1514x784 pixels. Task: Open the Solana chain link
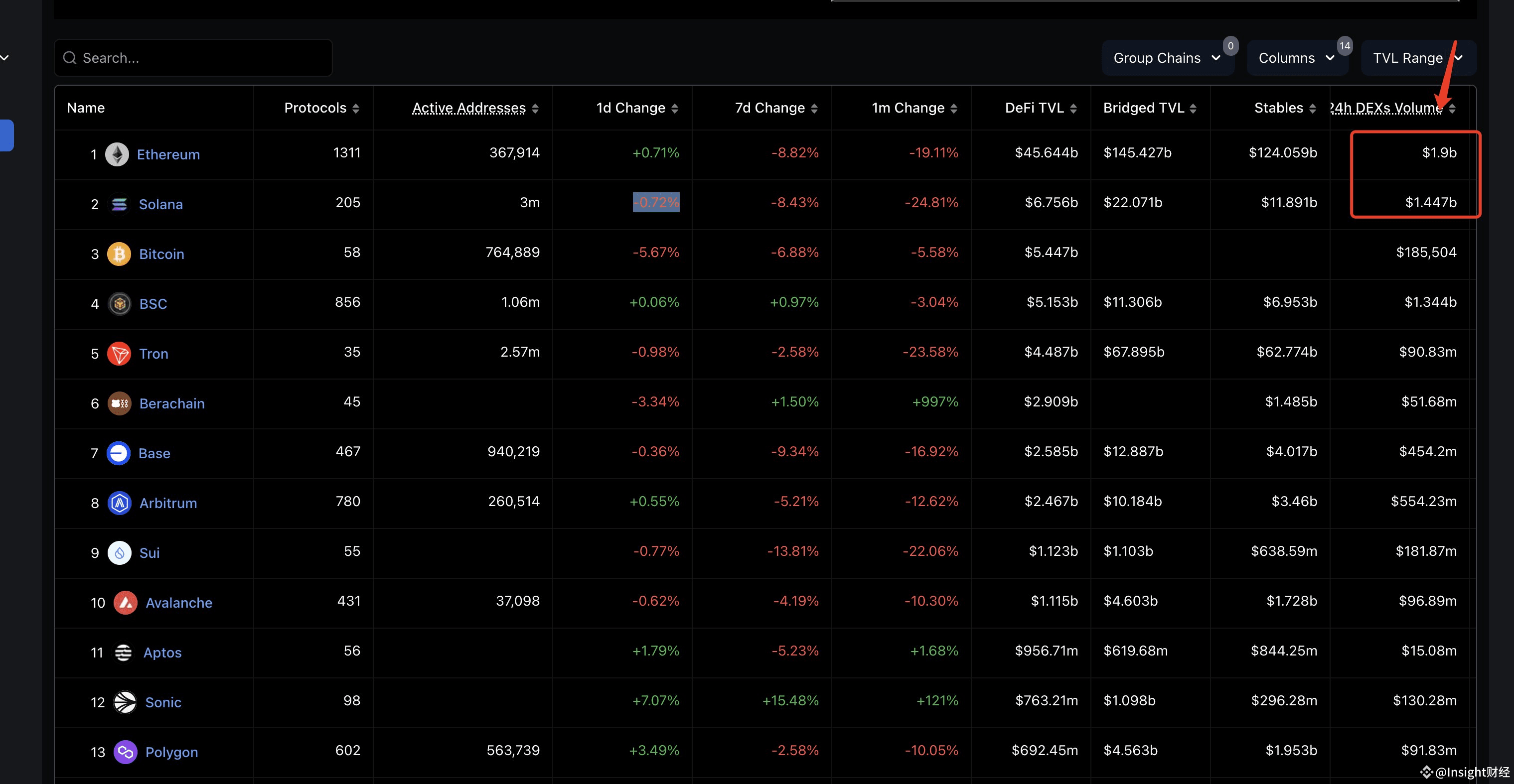[160, 204]
